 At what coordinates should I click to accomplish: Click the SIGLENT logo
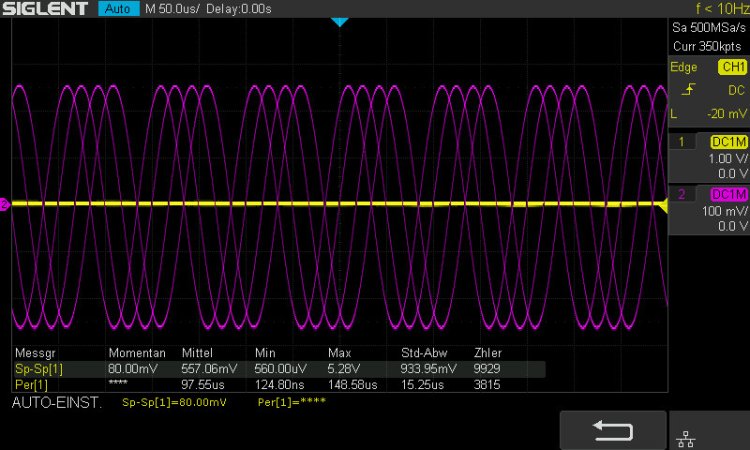(x=46, y=9)
